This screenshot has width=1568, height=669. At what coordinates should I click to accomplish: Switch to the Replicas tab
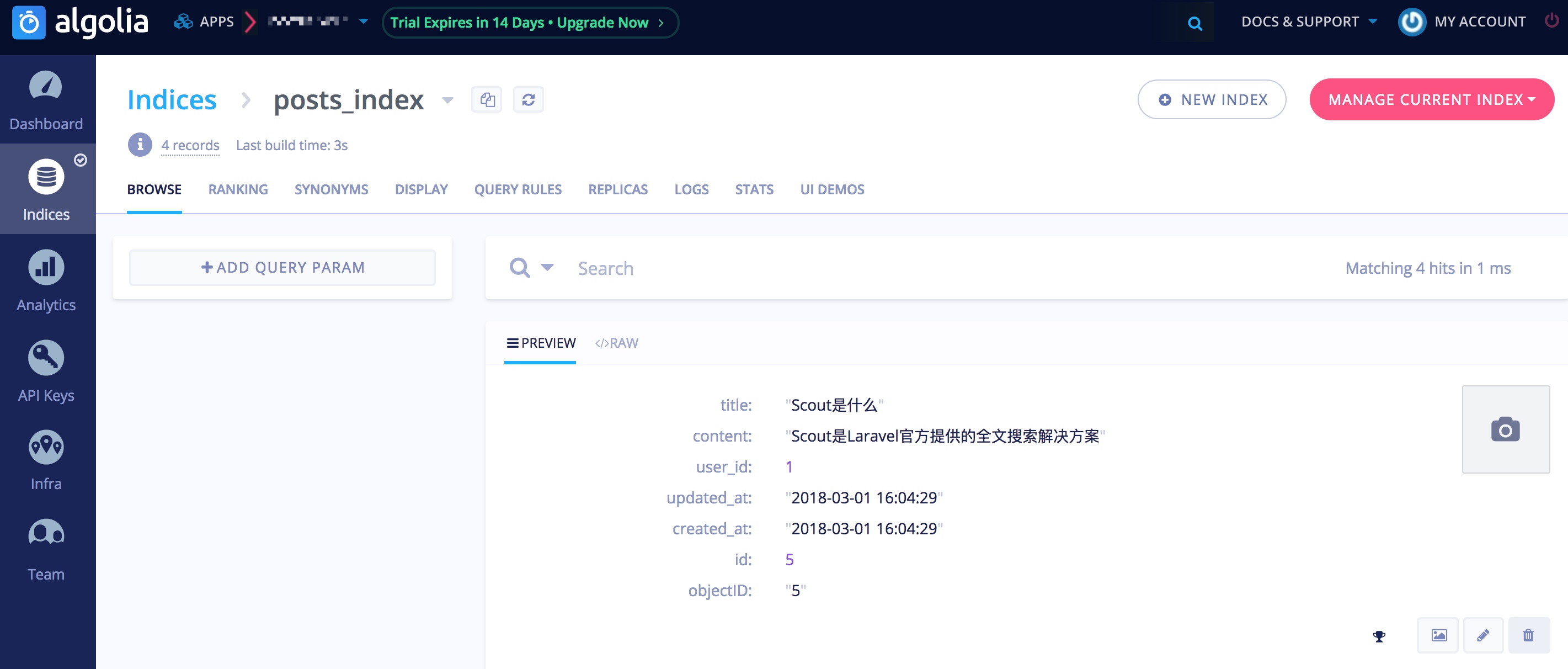618,189
